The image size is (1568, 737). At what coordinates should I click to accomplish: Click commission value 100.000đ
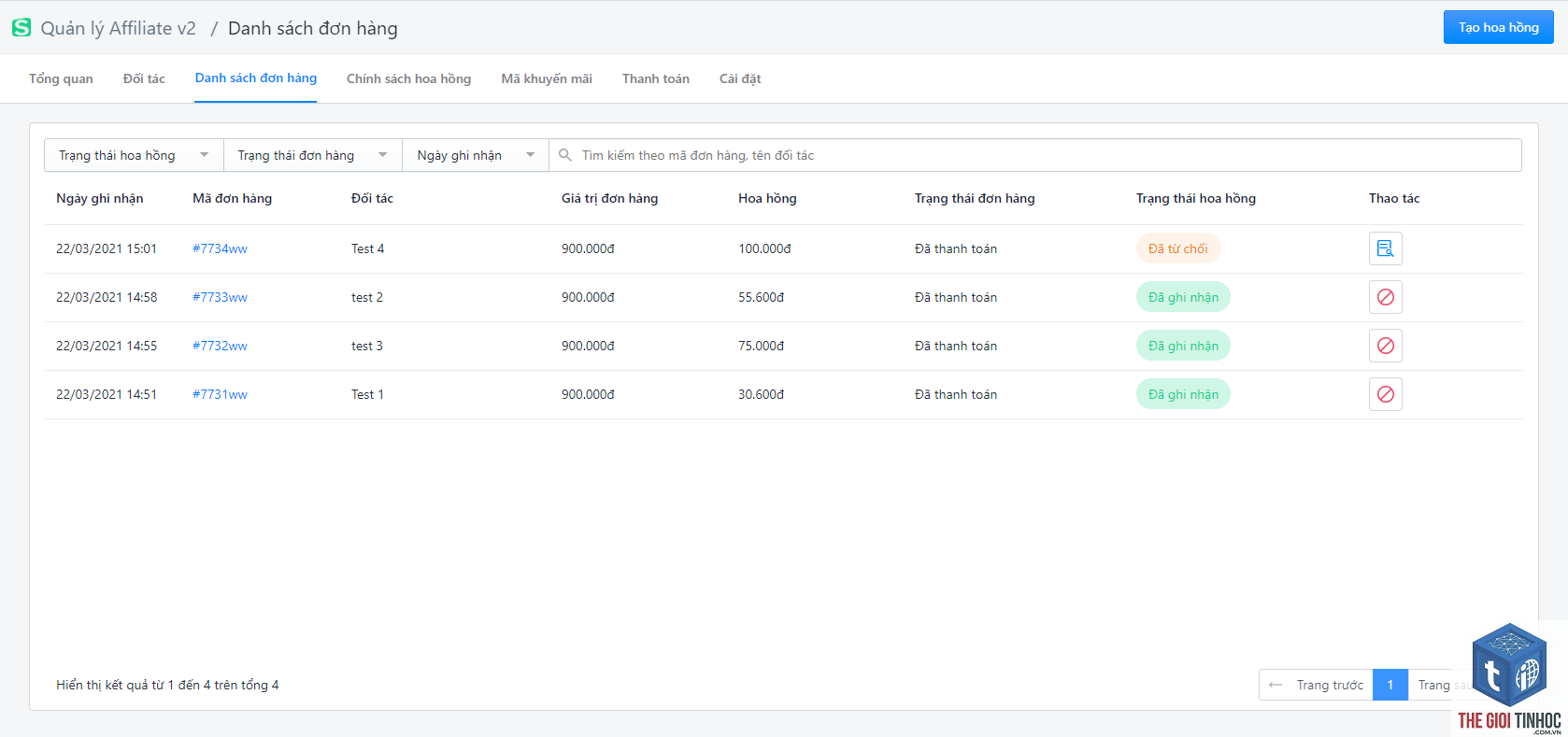click(764, 248)
